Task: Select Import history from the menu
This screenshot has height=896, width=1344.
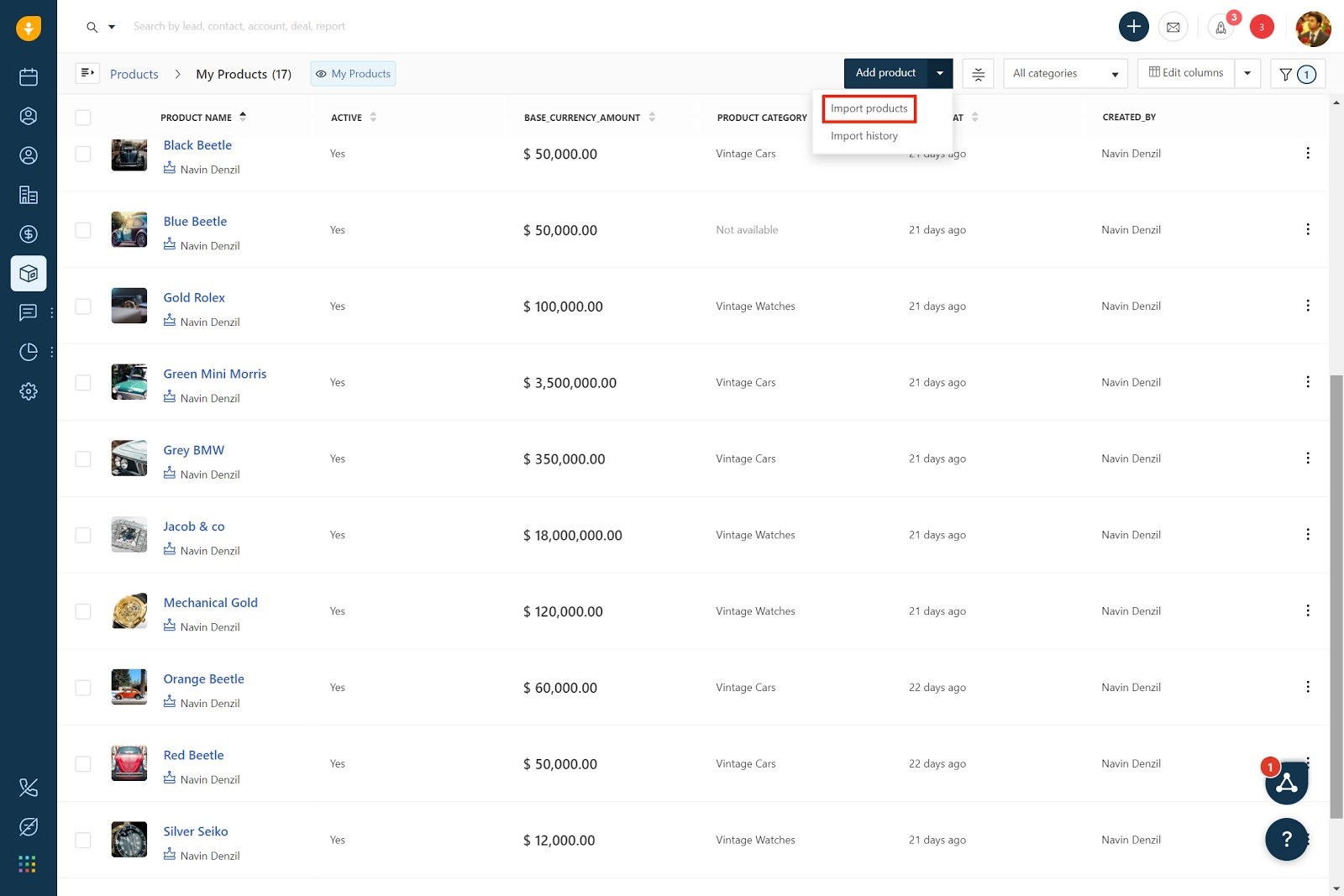Action: click(864, 135)
